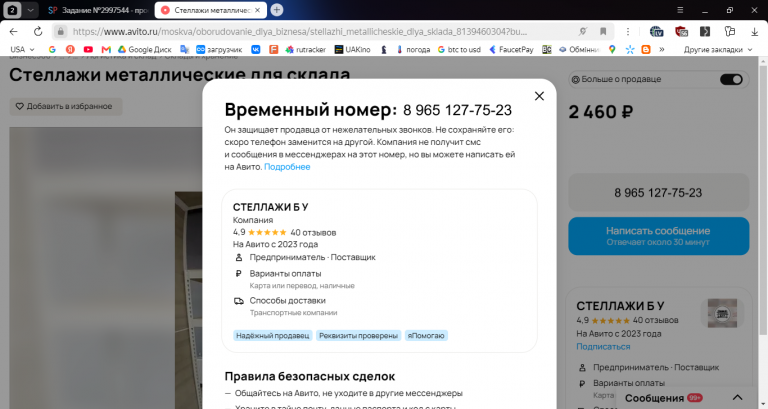Click the Надёжный продавец badge
Image resolution: width=768 pixels, height=409 pixels.
272,336
